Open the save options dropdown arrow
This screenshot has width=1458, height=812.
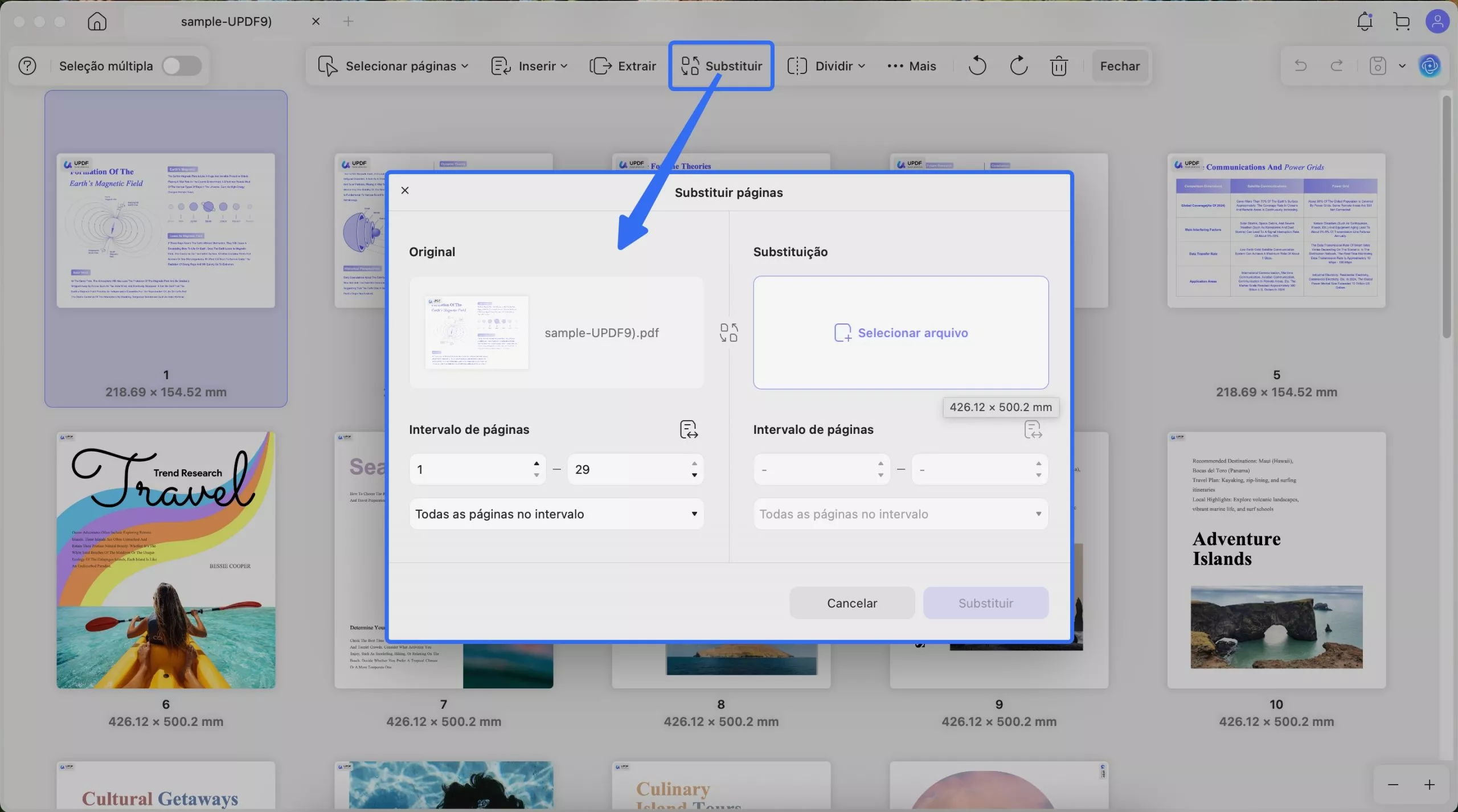point(1402,65)
